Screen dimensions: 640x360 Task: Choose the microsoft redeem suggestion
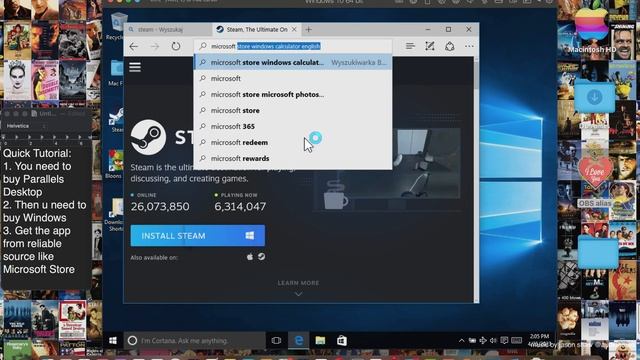(x=293, y=142)
